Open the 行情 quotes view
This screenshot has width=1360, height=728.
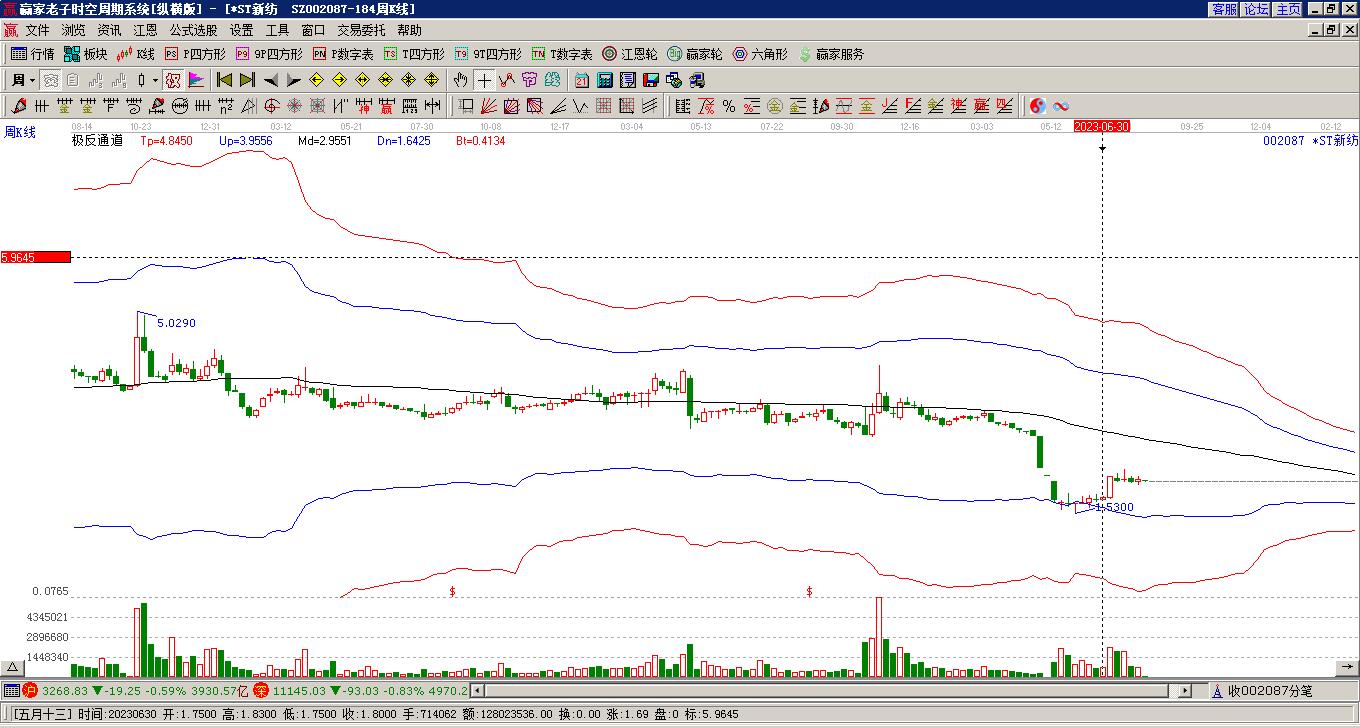click(33, 54)
